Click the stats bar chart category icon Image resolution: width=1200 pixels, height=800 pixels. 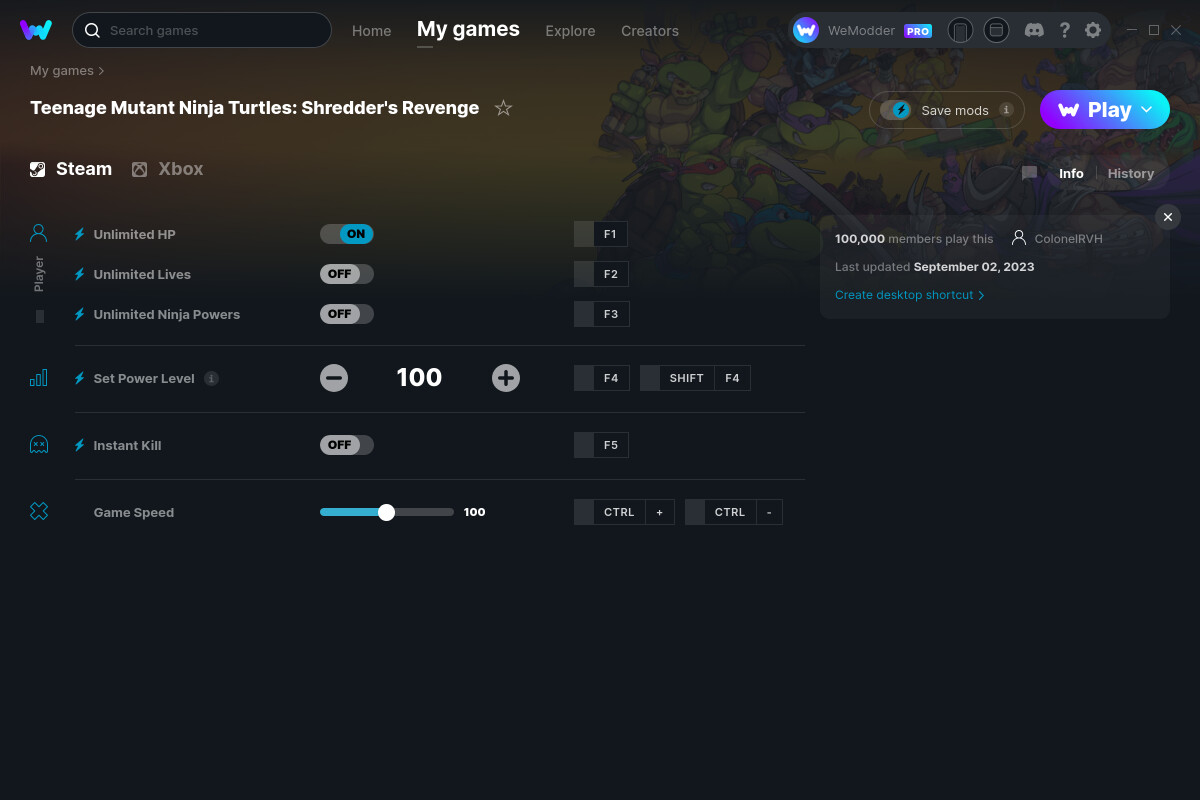(39, 378)
